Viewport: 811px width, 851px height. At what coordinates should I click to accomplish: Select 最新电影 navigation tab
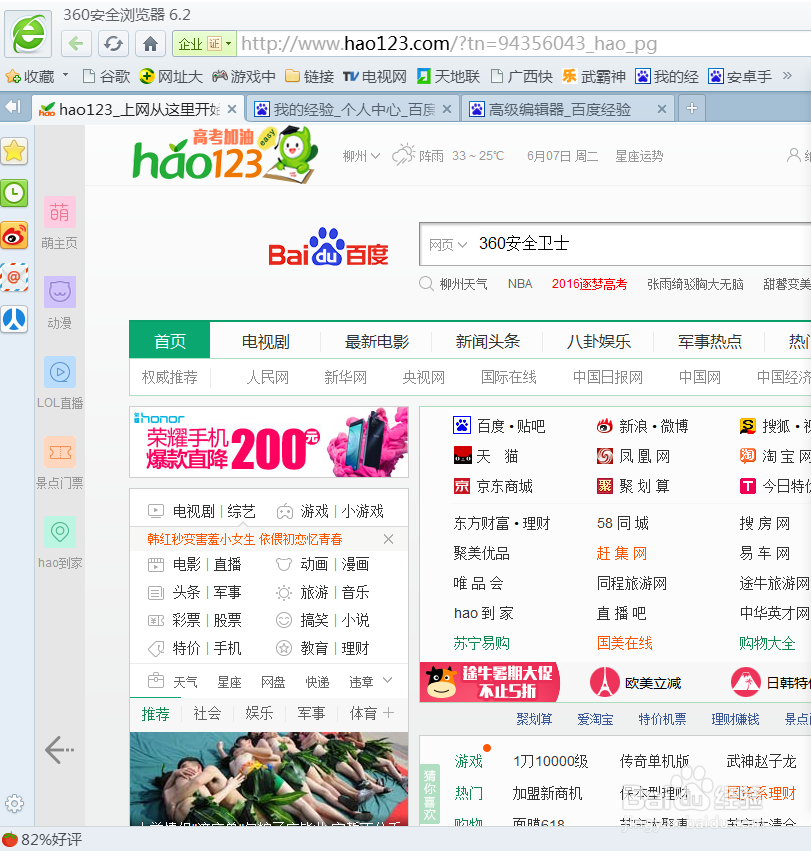tap(377, 341)
